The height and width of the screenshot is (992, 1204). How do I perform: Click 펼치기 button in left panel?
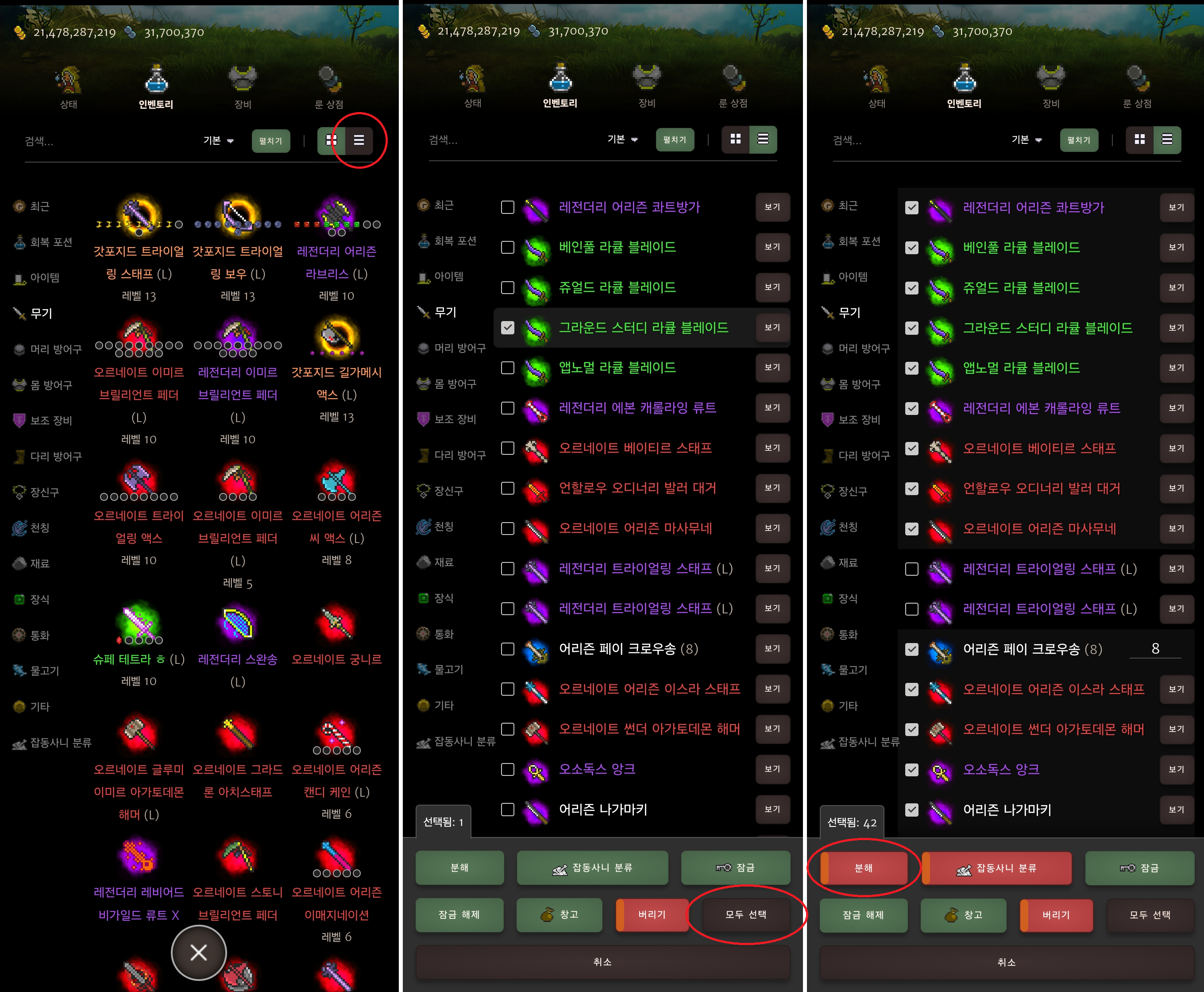pyautogui.click(x=271, y=141)
